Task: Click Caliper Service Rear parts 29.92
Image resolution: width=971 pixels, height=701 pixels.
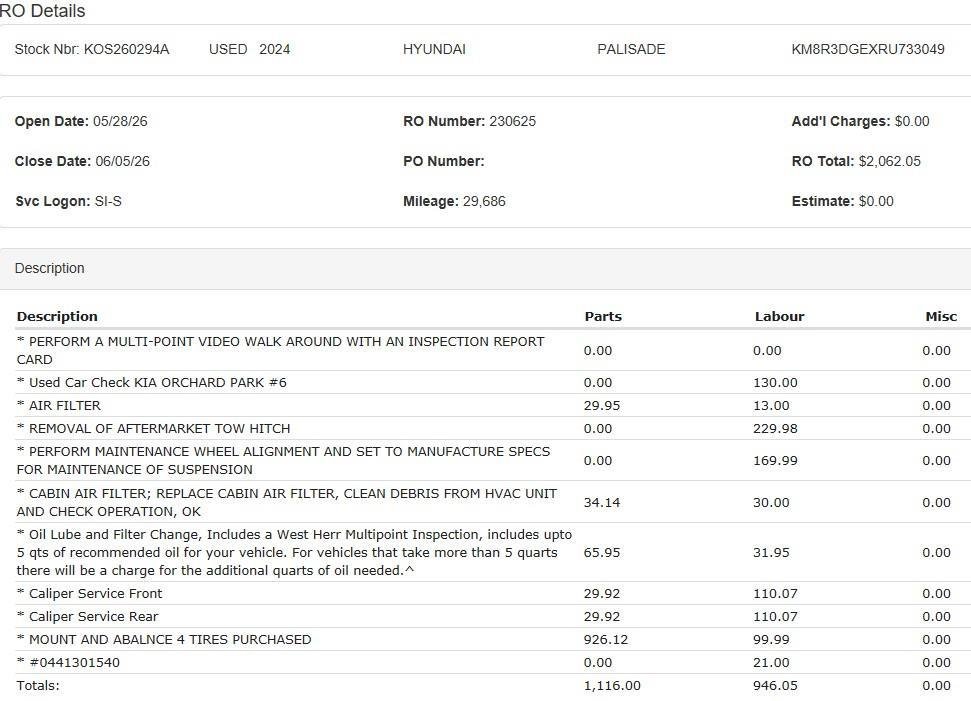Action: tap(602, 617)
